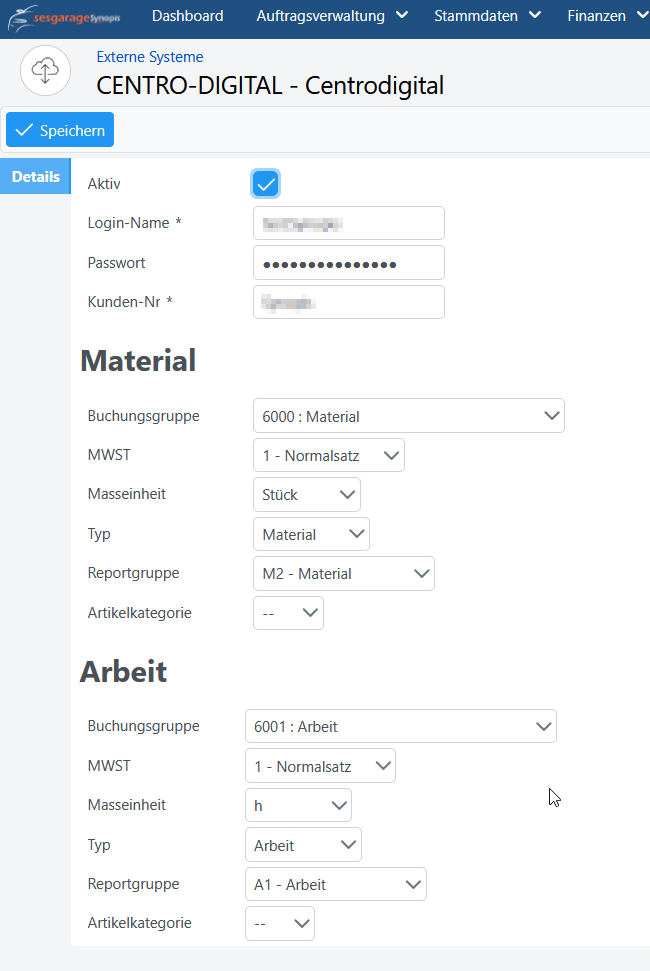650x971 pixels.
Task: Focus the Login-Name input field
Action: tap(349, 223)
